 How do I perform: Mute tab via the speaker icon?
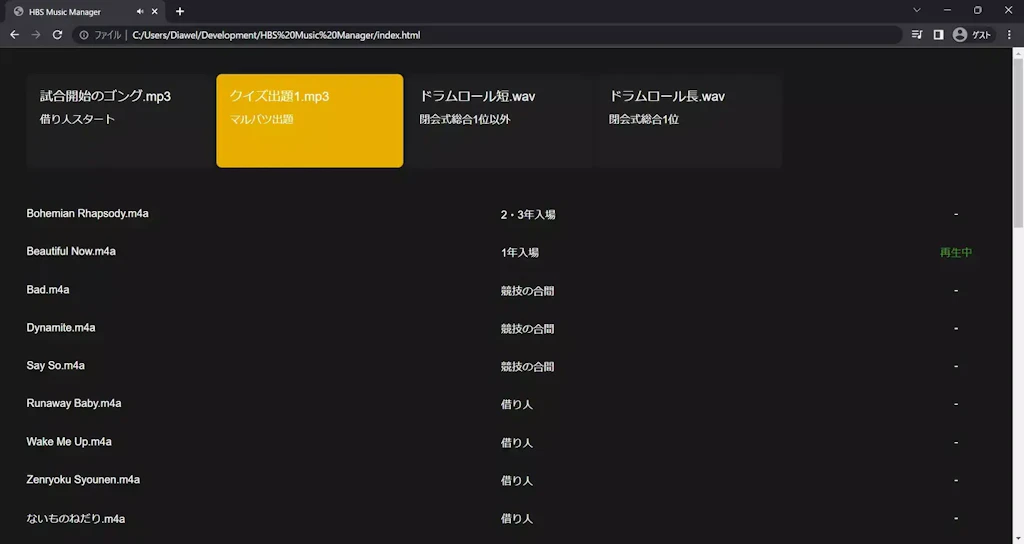tap(140, 11)
